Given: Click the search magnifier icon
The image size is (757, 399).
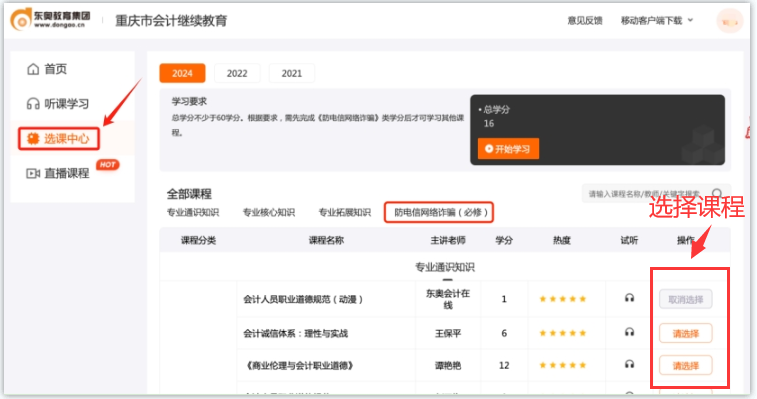Looking at the screenshot, I should (x=717, y=194).
